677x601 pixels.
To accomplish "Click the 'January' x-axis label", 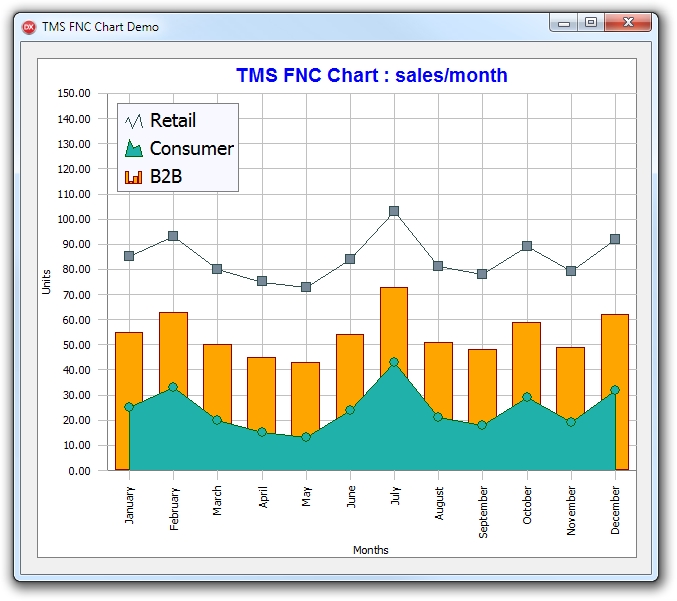I will (129, 505).
